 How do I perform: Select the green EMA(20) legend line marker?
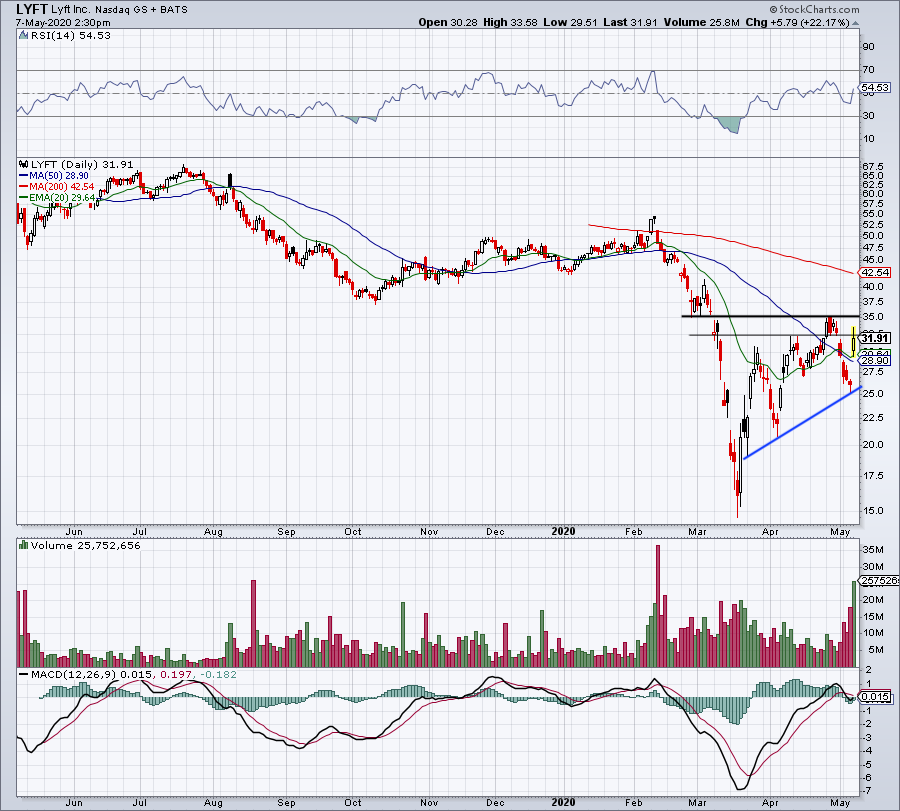pyautogui.click(x=24, y=197)
